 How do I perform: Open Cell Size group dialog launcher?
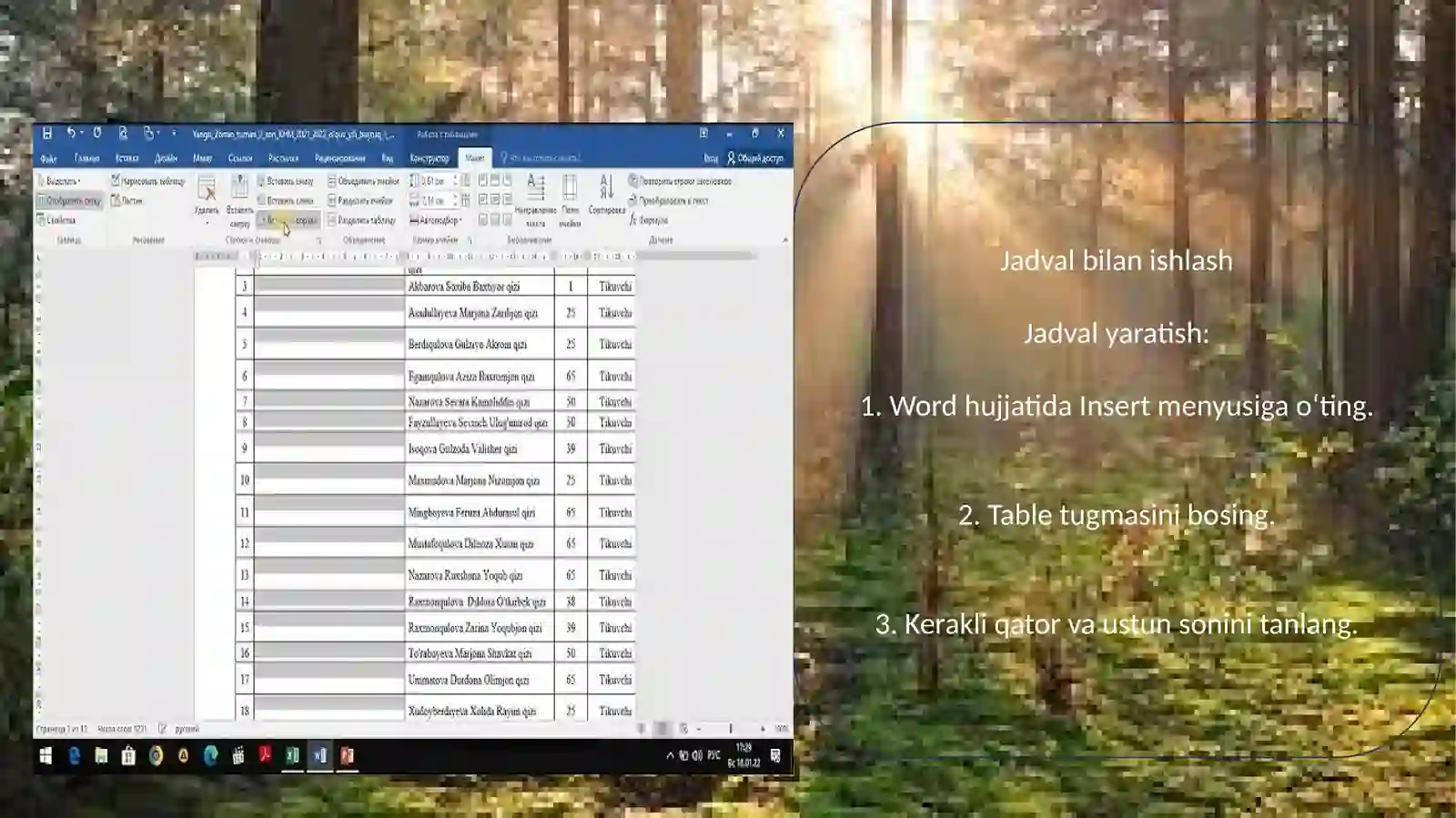point(470,240)
